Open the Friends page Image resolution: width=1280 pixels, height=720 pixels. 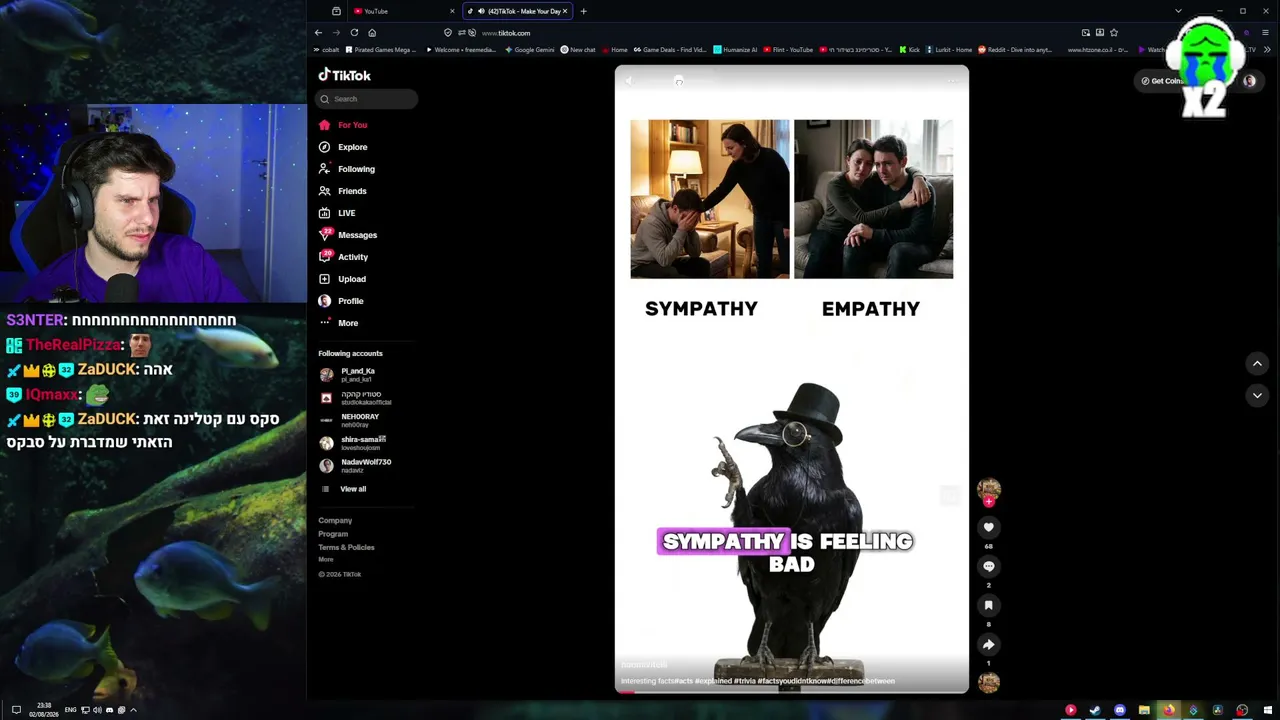point(343,191)
